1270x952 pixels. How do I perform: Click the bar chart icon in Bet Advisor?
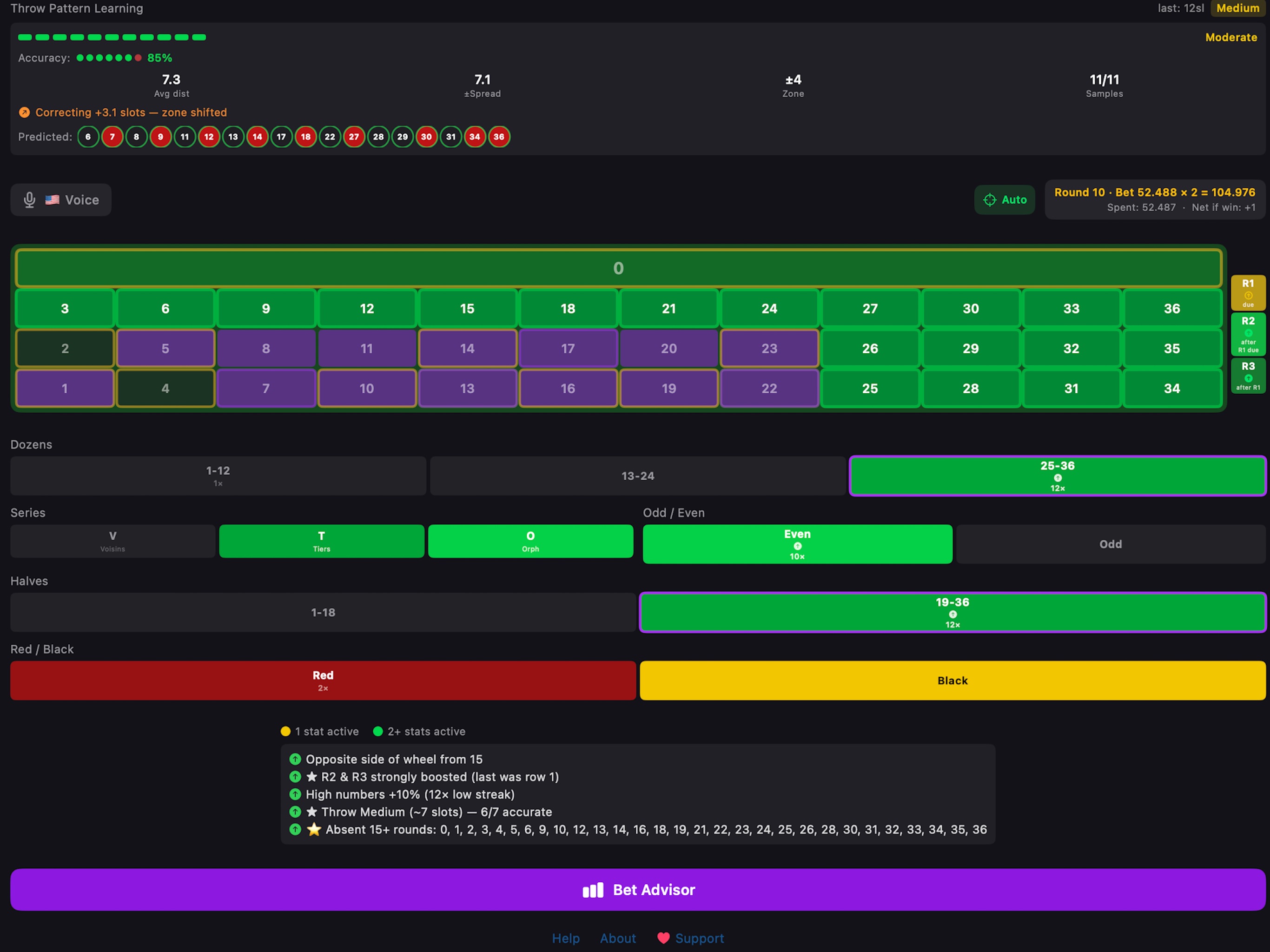point(593,890)
